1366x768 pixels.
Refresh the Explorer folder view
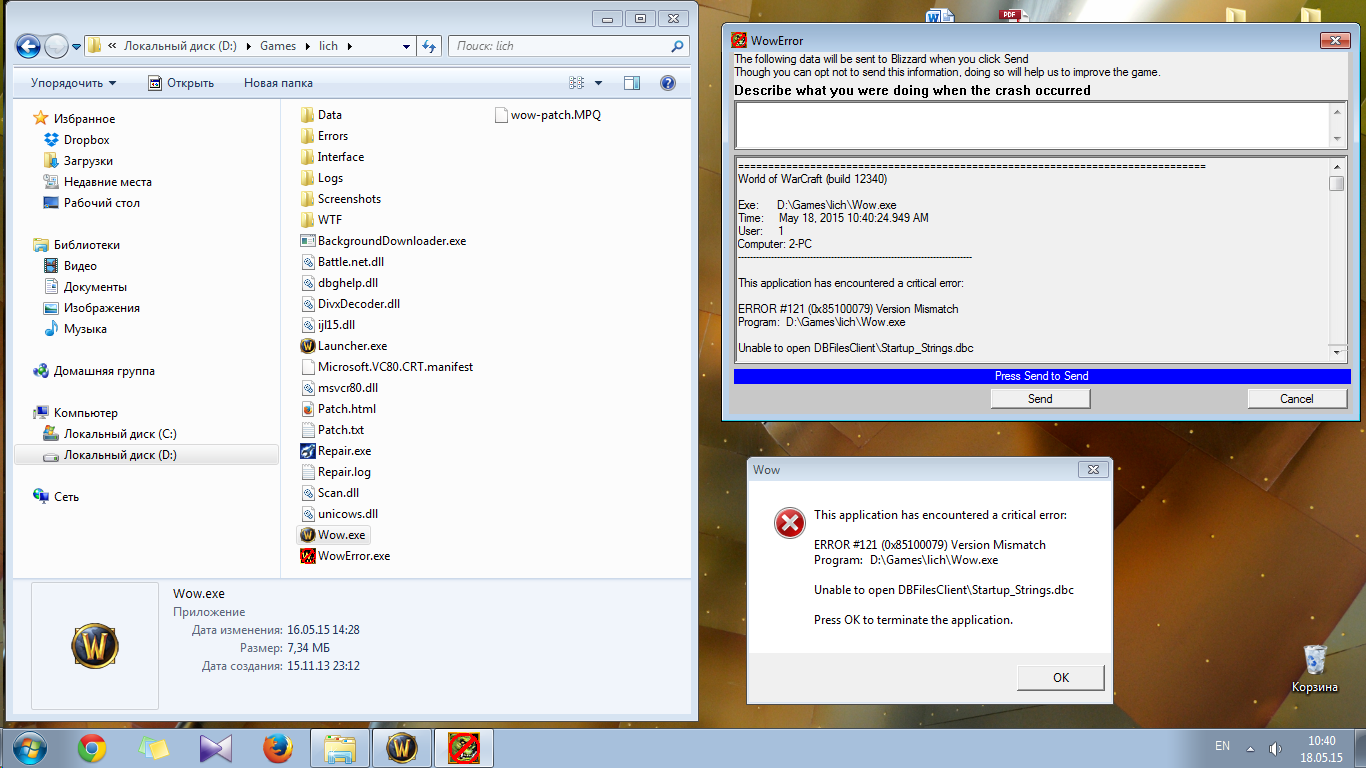tap(430, 46)
